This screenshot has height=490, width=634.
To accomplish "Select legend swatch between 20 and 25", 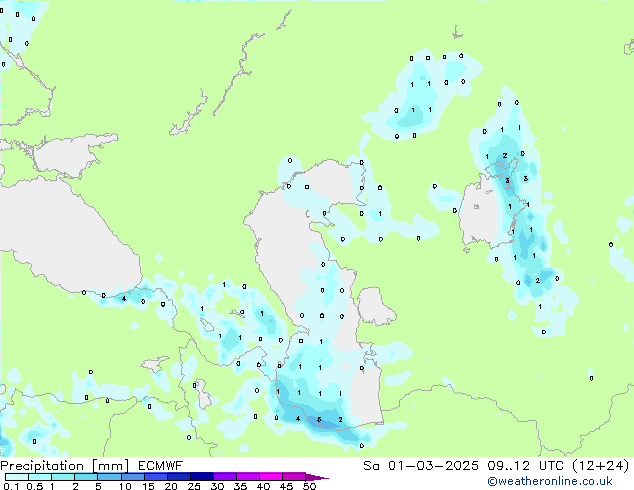I will coord(178,477).
